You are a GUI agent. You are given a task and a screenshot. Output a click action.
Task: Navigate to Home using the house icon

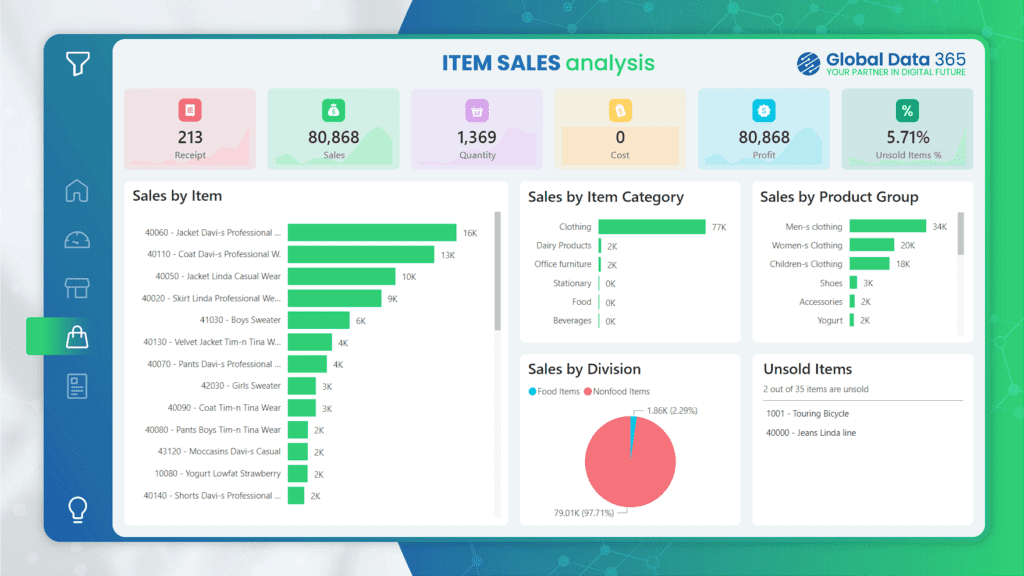click(77, 190)
